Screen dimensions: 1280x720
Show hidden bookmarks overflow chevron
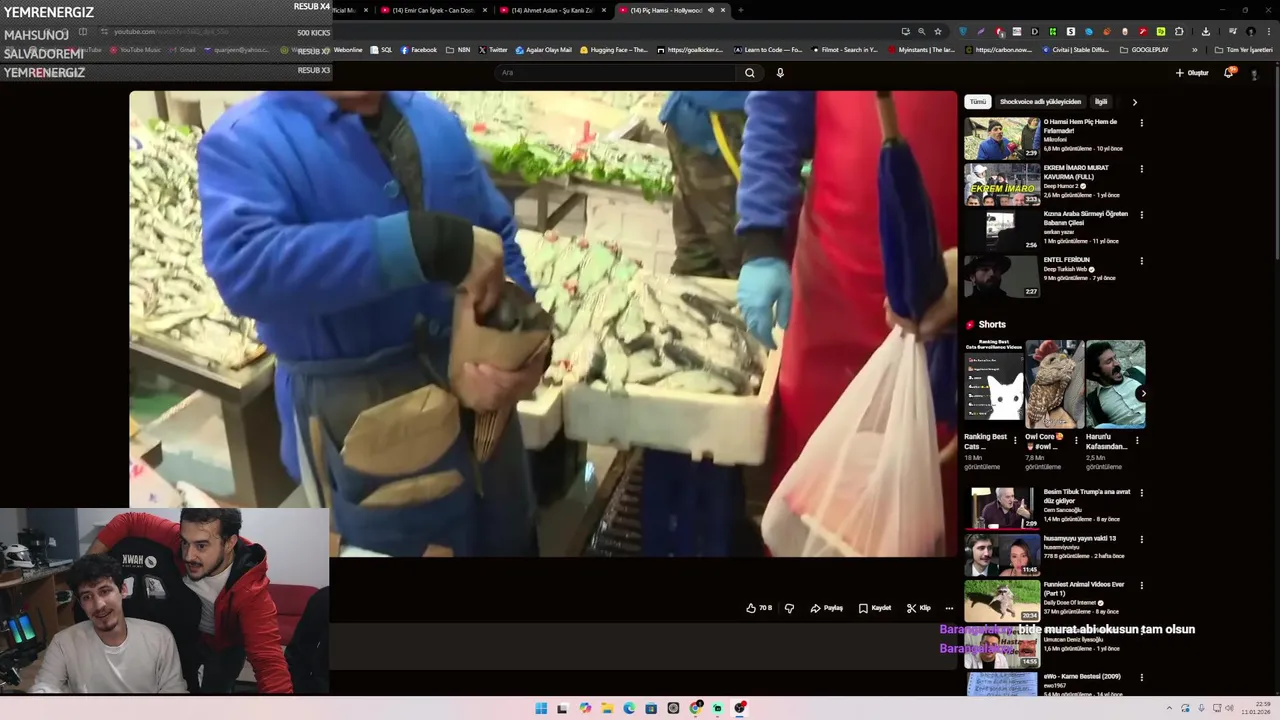point(1194,50)
